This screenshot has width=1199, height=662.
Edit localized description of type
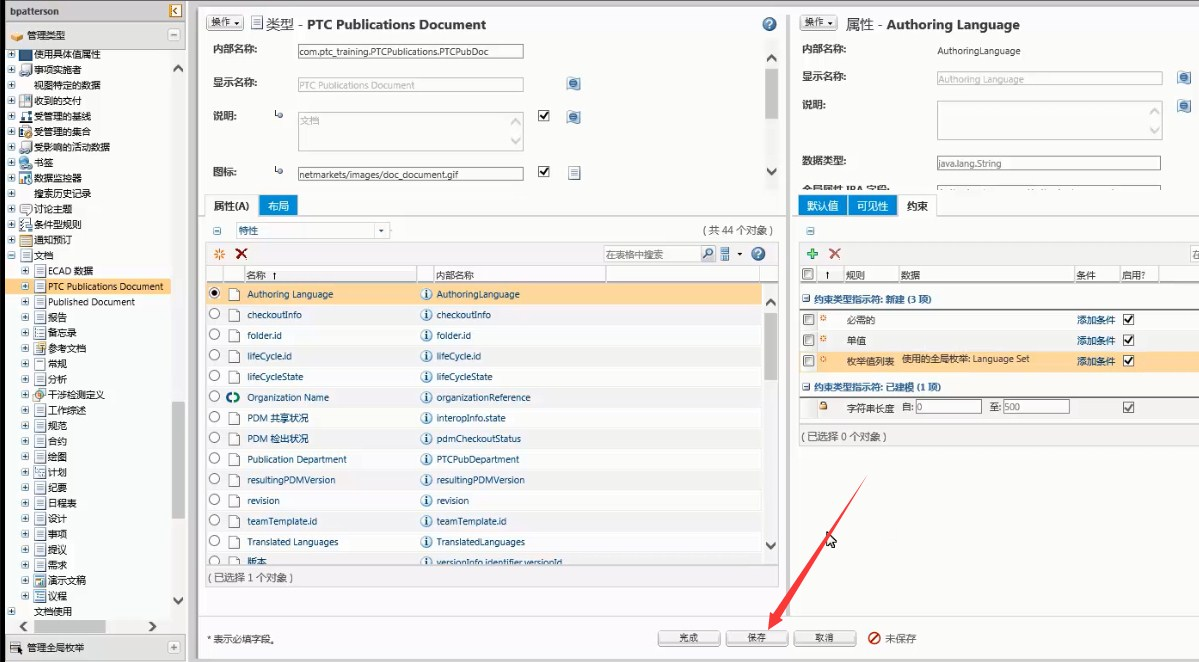[x=574, y=117]
